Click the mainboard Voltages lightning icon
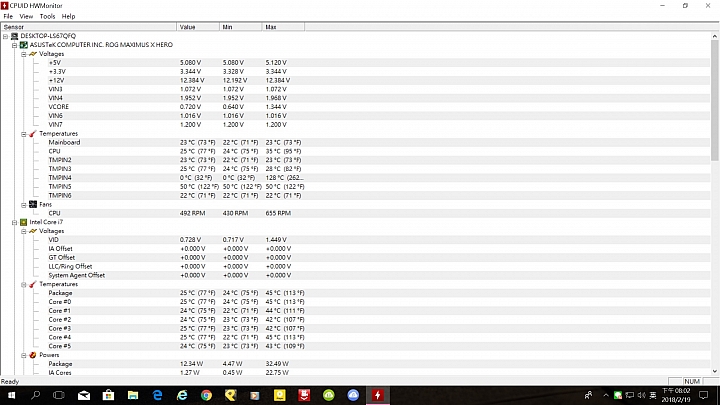720x405 pixels. pyautogui.click(x=33, y=54)
